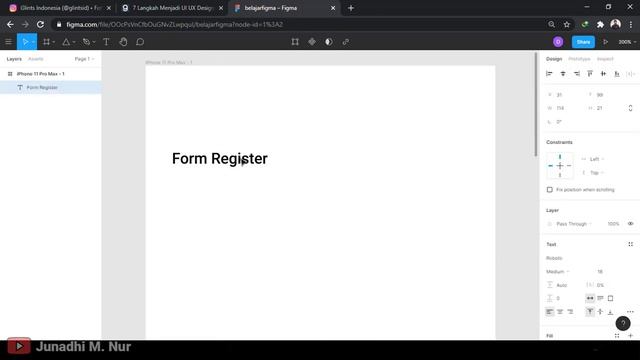Select the Form Register text layer
Screen dimensions: 640x360
click(x=51, y=87)
